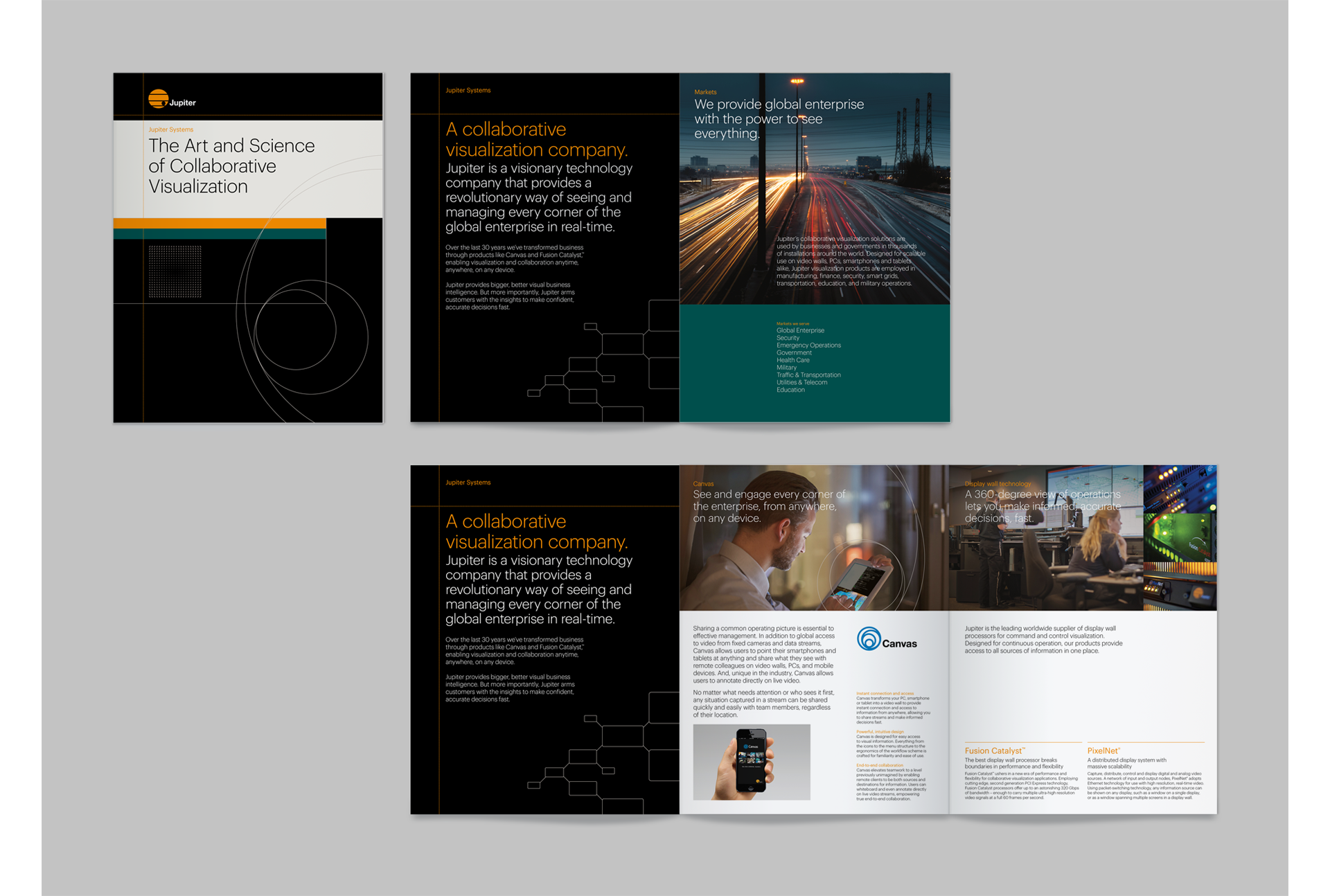Open the hardware close-up photo strip on the right
This screenshot has height=896, width=1330.
(1180, 538)
